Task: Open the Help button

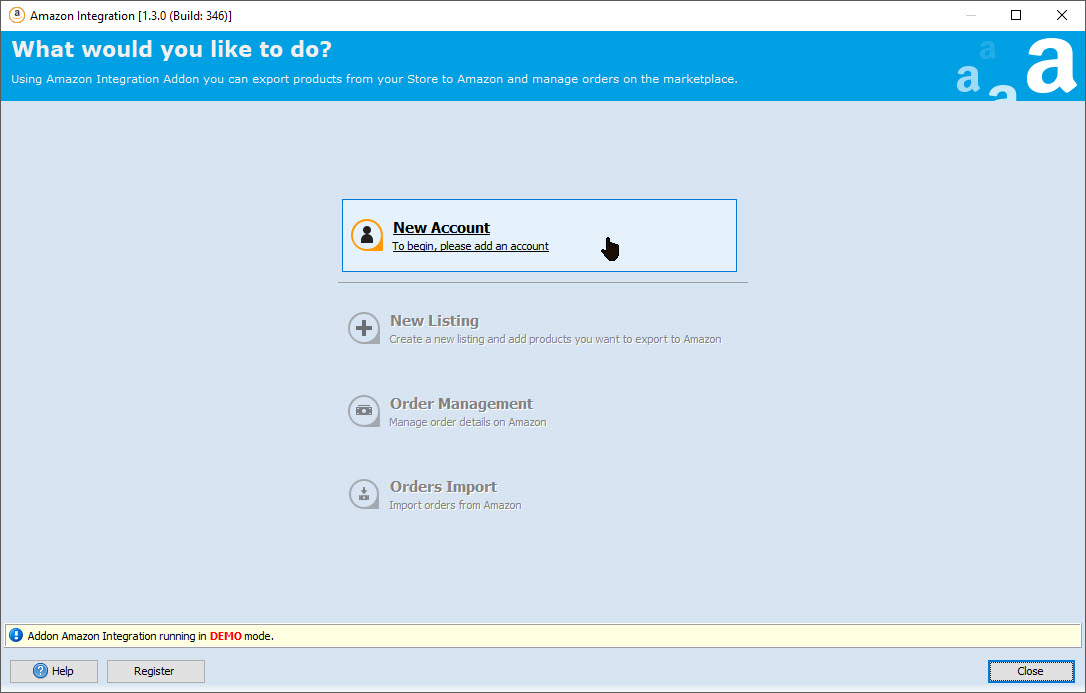Action: tap(54, 671)
